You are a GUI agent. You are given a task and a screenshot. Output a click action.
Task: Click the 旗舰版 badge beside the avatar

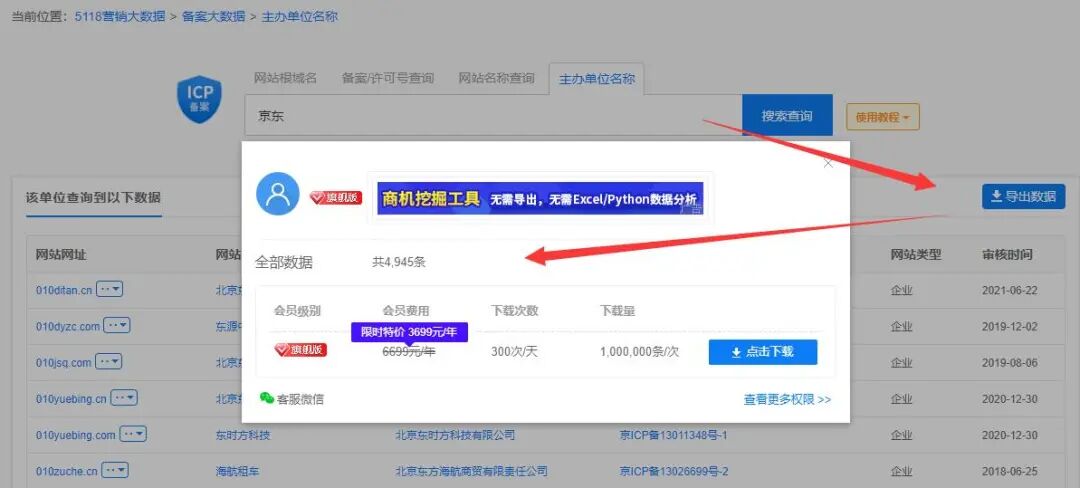(x=335, y=198)
